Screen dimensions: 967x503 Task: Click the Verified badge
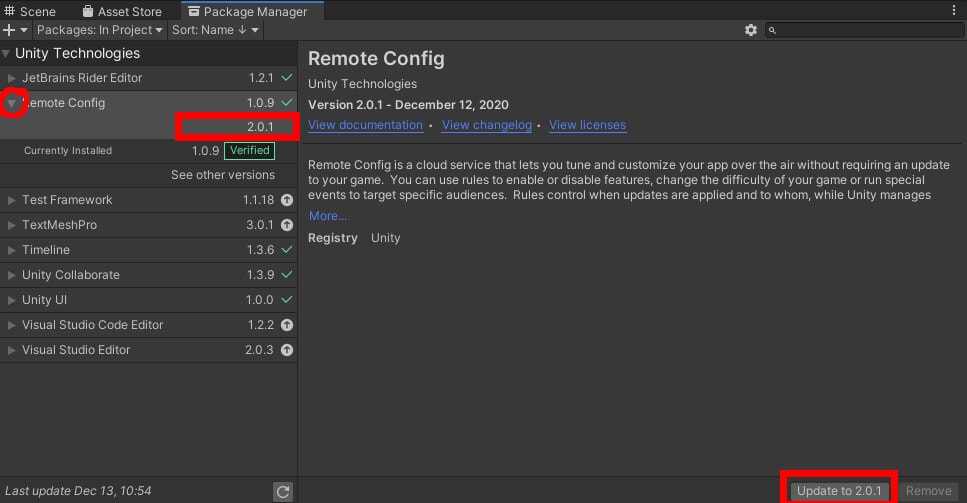tap(250, 150)
